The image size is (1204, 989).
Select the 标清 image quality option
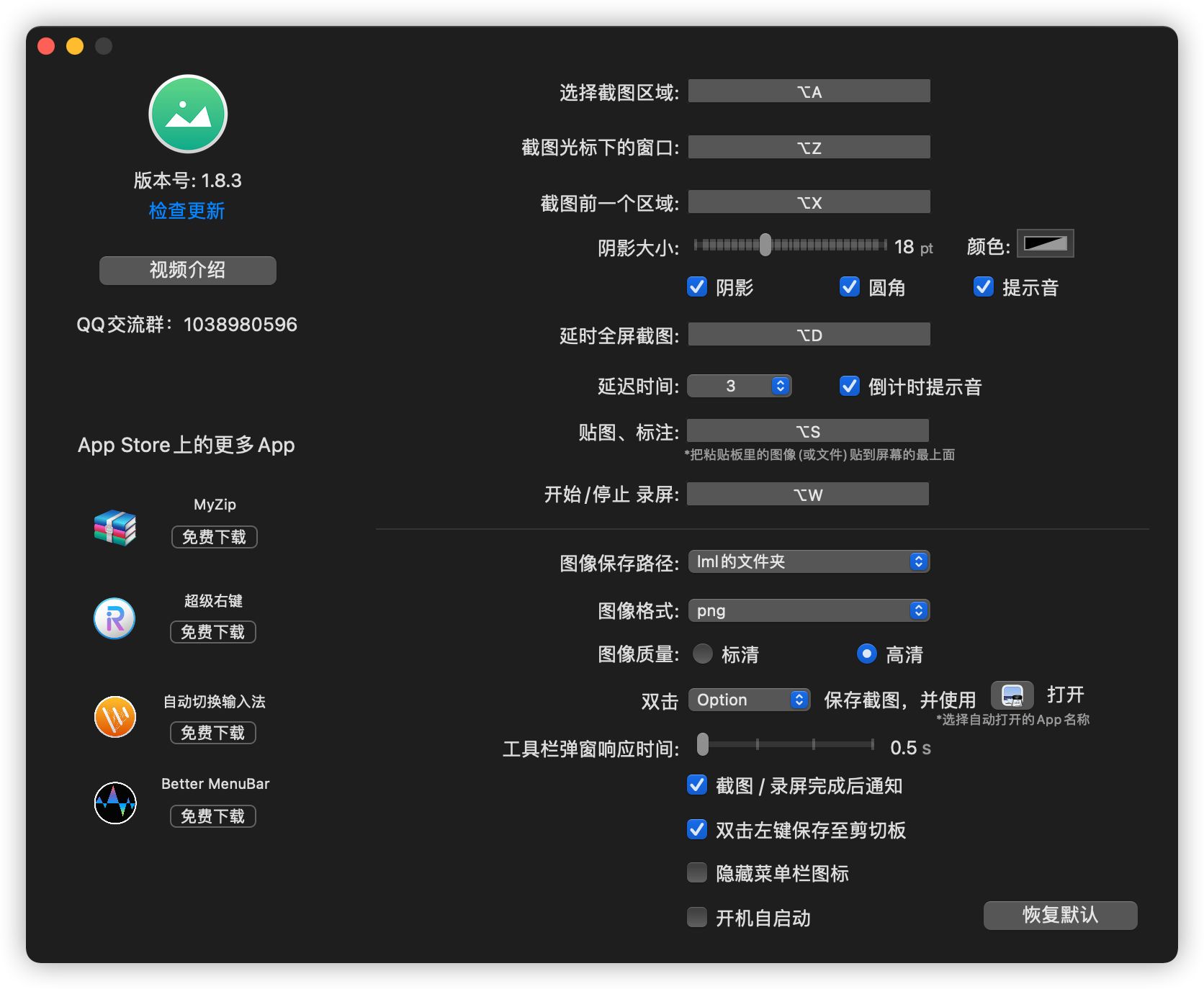(x=703, y=654)
